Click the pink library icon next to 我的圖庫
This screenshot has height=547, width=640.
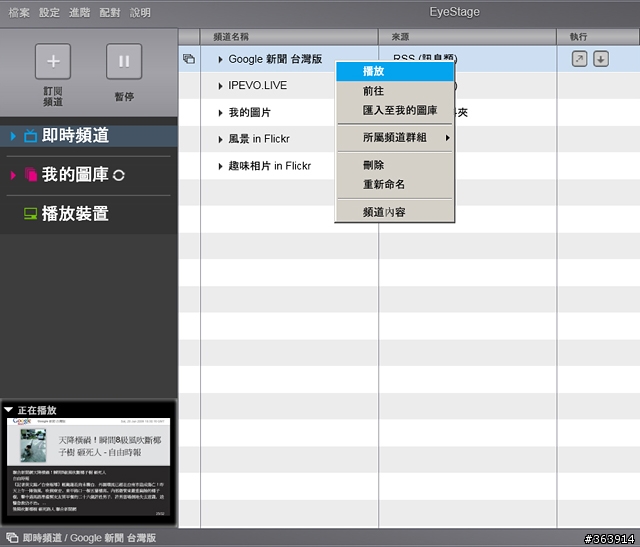pyautogui.click(x=31, y=175)
